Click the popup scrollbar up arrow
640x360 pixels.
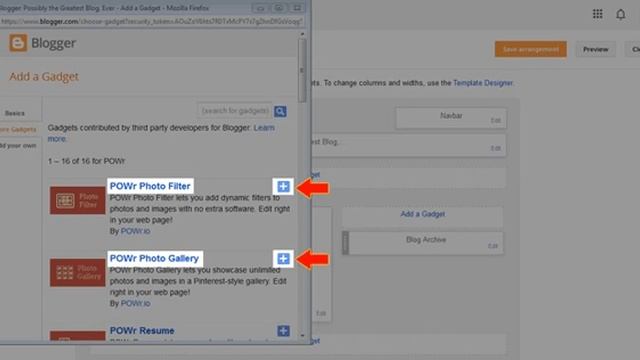click(x=302, y=34)
